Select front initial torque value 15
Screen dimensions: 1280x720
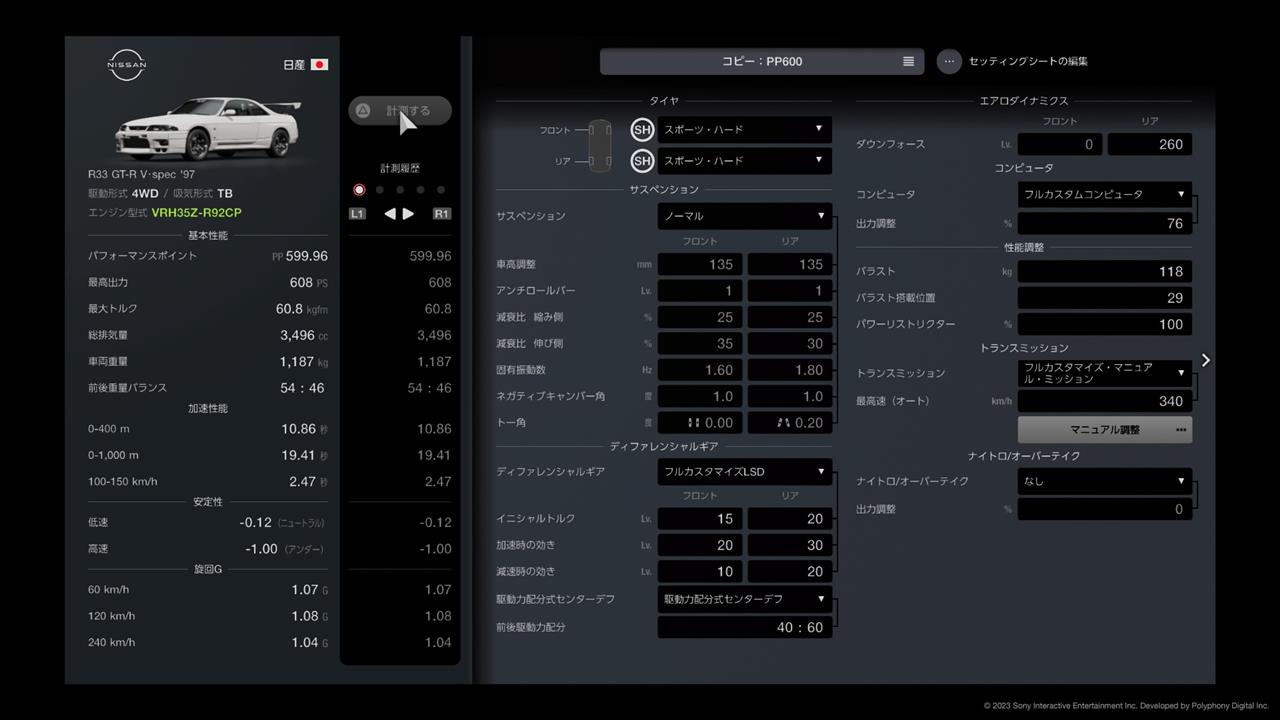[x=700, y=518]
